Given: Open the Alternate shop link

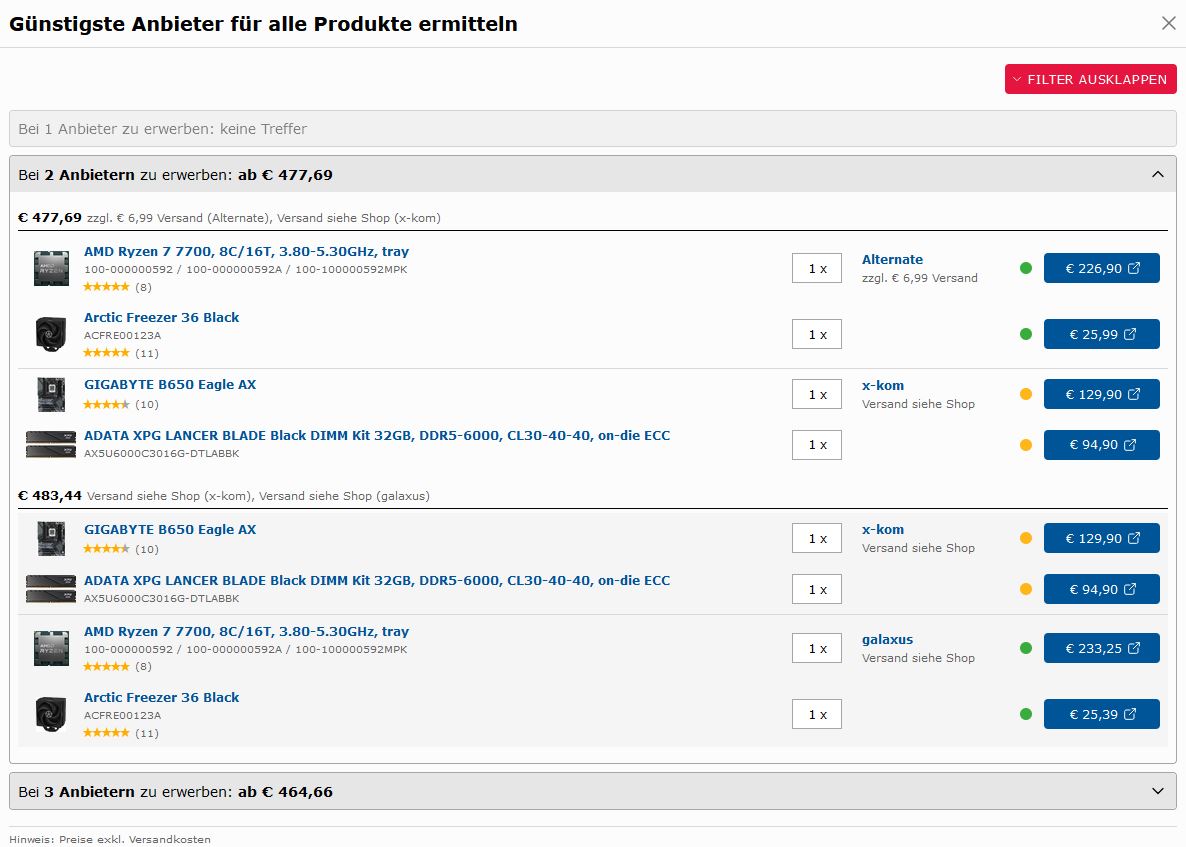Looking at the screenshot, I should tap(892, 260).
